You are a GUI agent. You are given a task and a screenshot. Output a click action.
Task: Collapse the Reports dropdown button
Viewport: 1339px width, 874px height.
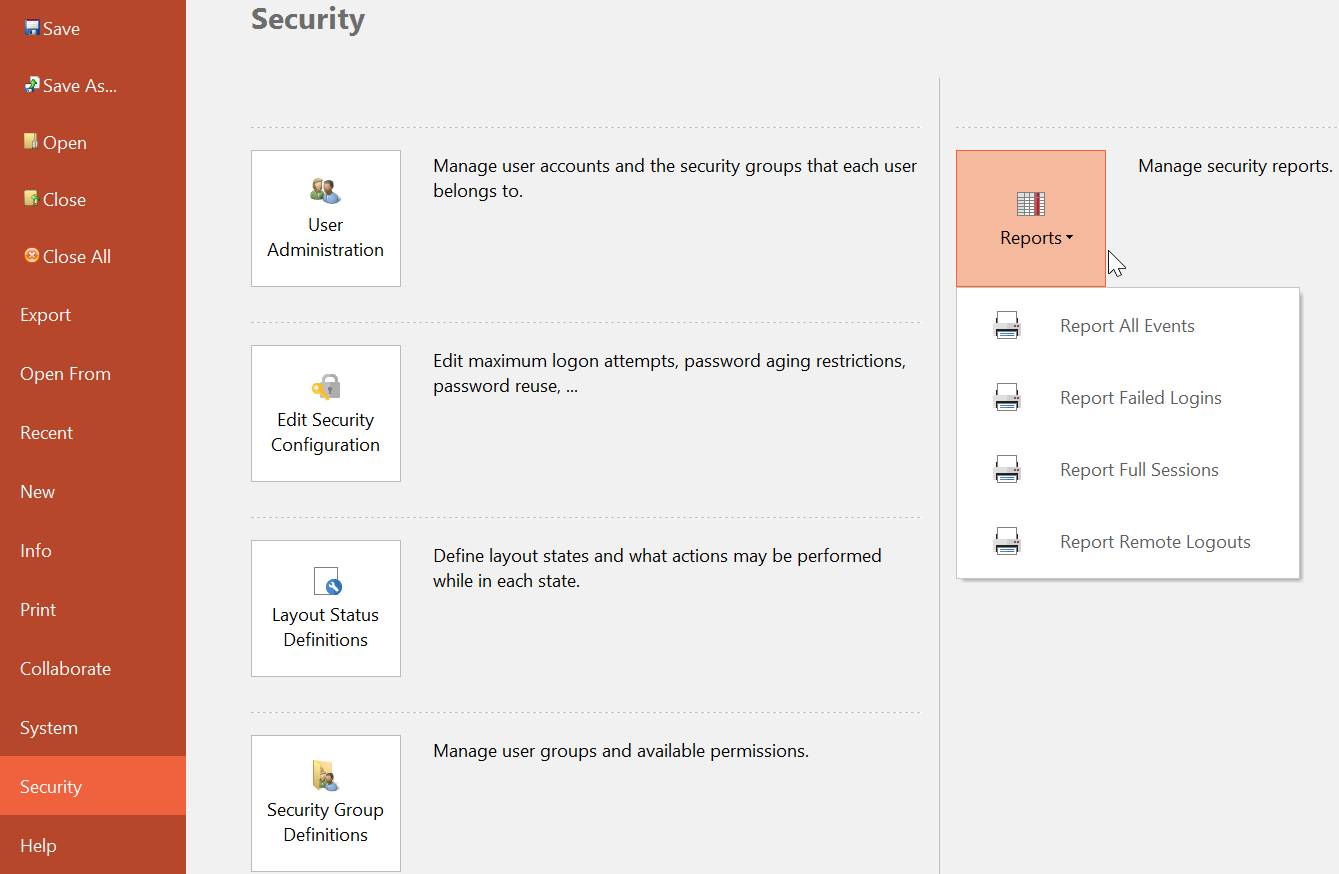1031,219
